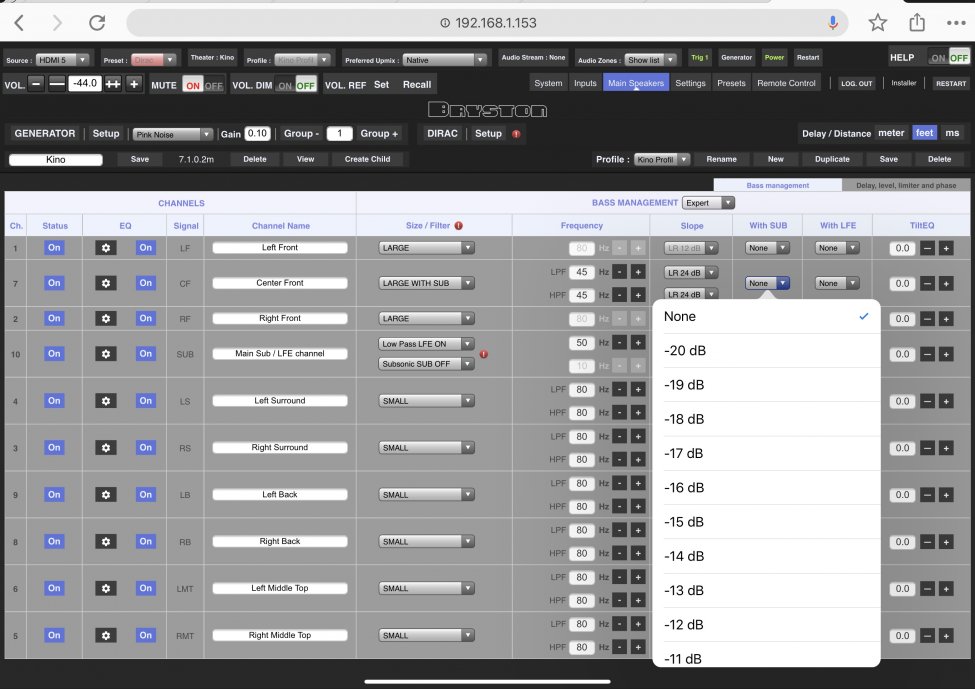Bookmark this page with the star icon
The image size is (975, 689).
[x=877, y=23]
